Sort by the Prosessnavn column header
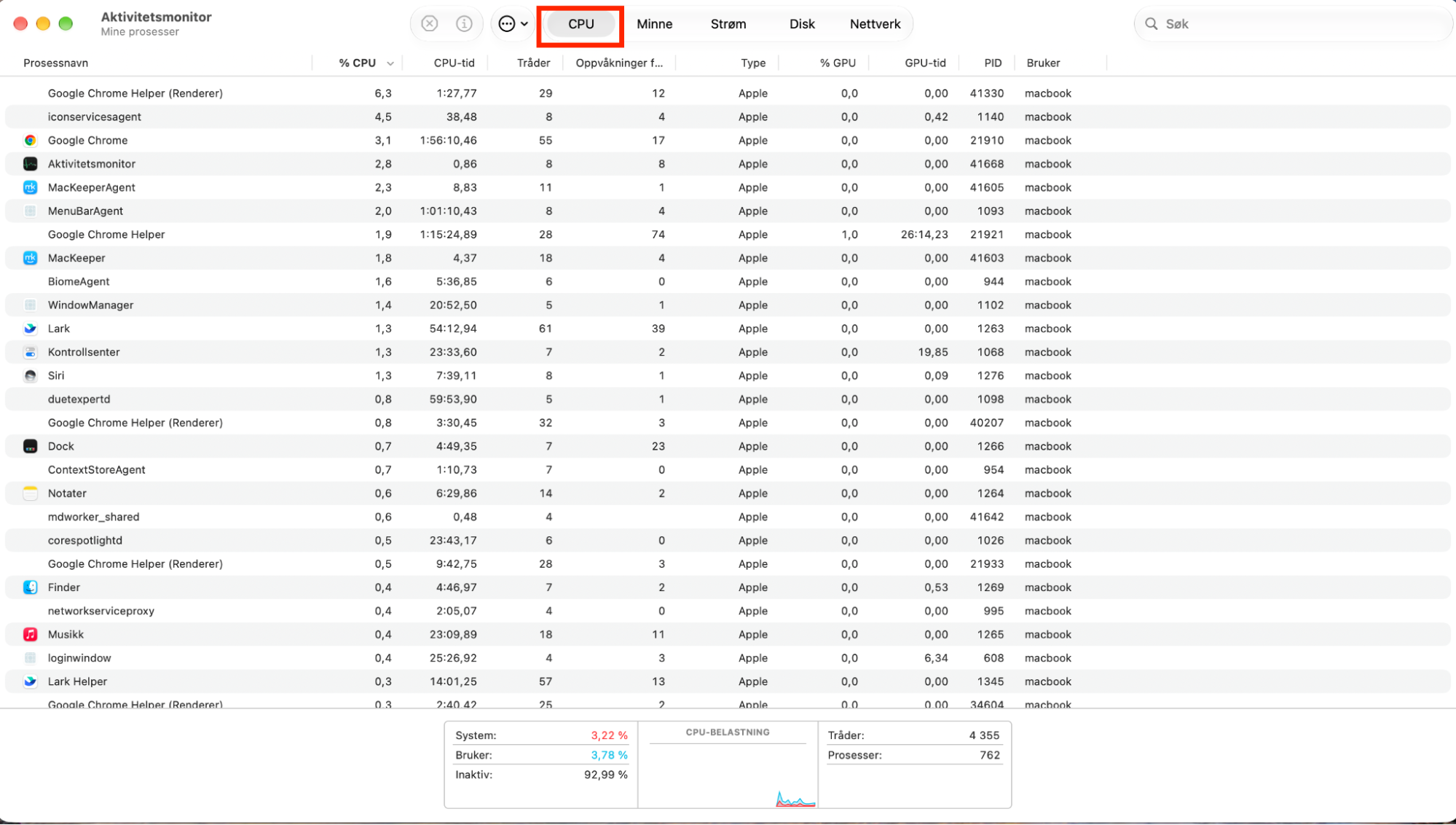The width and height of the screenshot is (1456, 825). [x=55, y=63]
